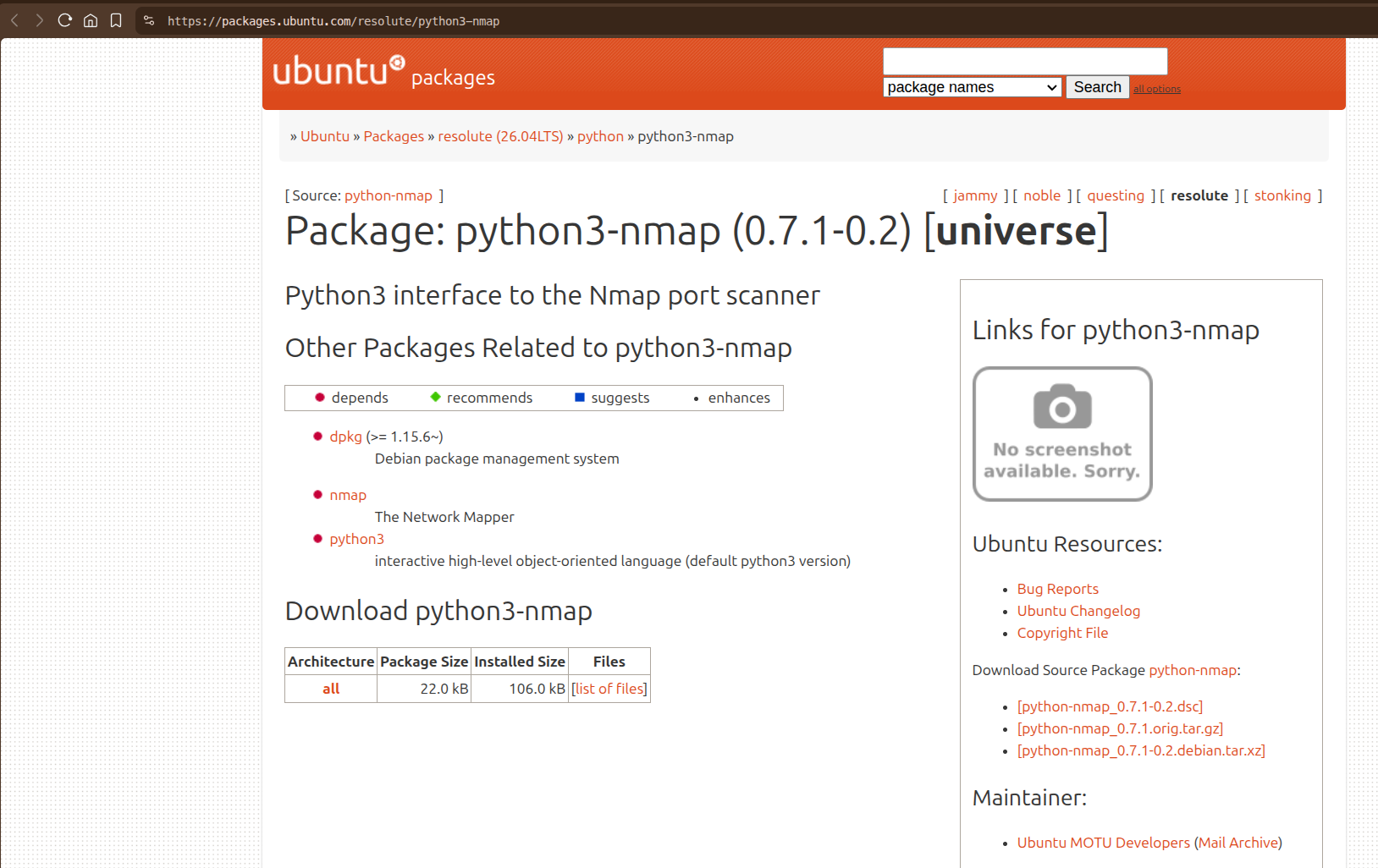Open the 'list of files' link
The width and height of the screenshot is (1378, 868).
609,689
